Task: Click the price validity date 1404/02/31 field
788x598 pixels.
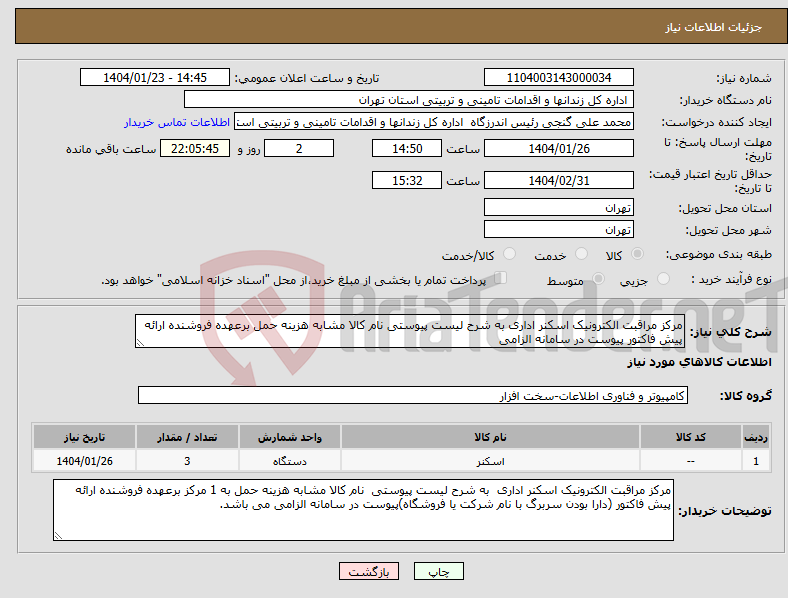Action: coord(558,180)
